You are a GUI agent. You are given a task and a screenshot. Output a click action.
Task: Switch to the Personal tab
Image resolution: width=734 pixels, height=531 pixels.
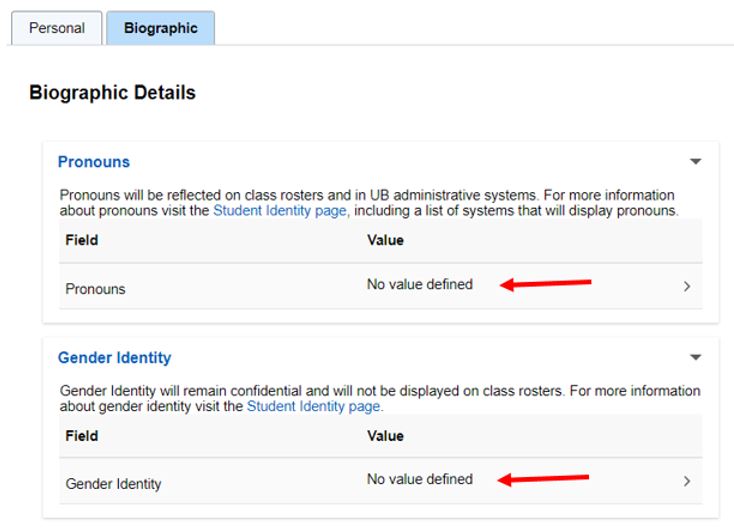[56, 28]
